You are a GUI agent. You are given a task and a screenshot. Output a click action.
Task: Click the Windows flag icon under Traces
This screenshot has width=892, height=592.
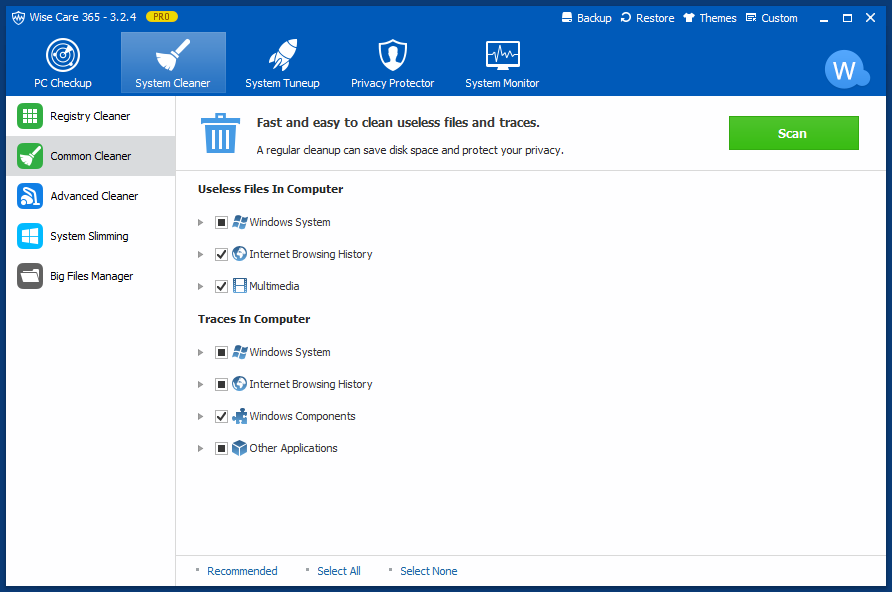click(240, 352)
